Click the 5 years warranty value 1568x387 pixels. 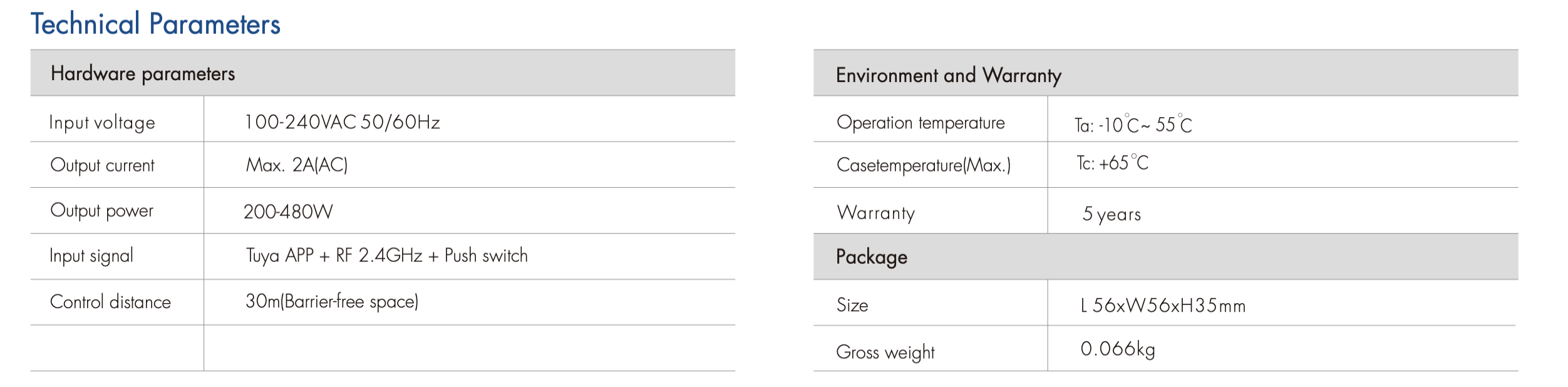click(1112, 214)
